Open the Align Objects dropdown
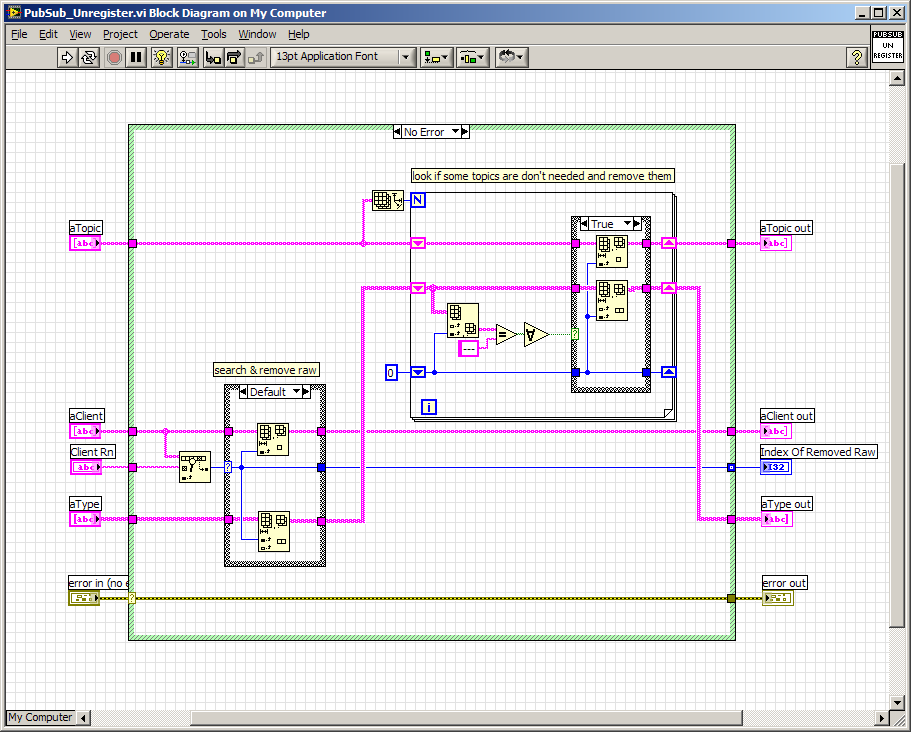The image size is (911, 732). pyautogui.click(x=436, y=57)
